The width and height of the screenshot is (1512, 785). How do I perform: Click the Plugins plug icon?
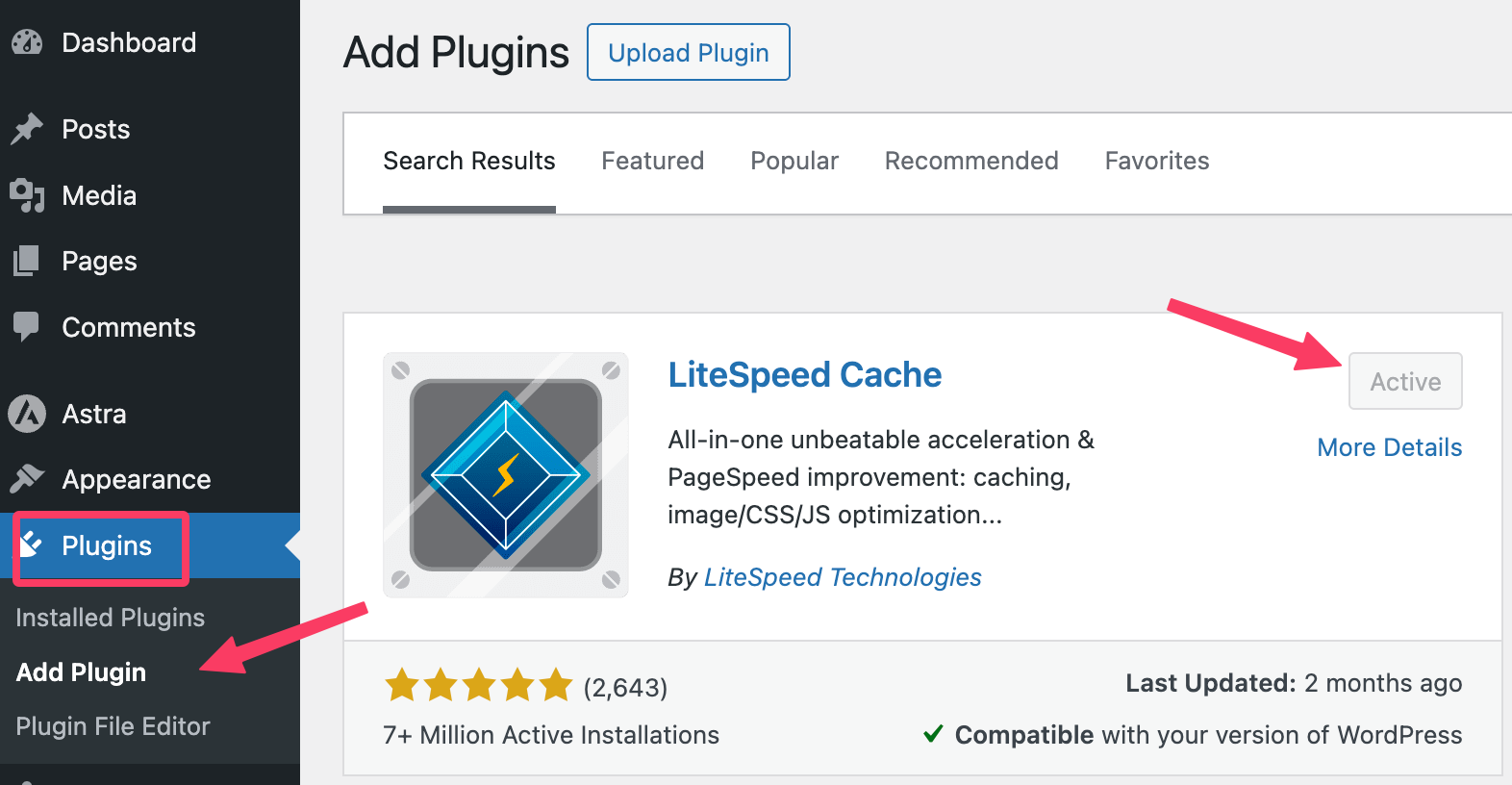pos(31,544)
